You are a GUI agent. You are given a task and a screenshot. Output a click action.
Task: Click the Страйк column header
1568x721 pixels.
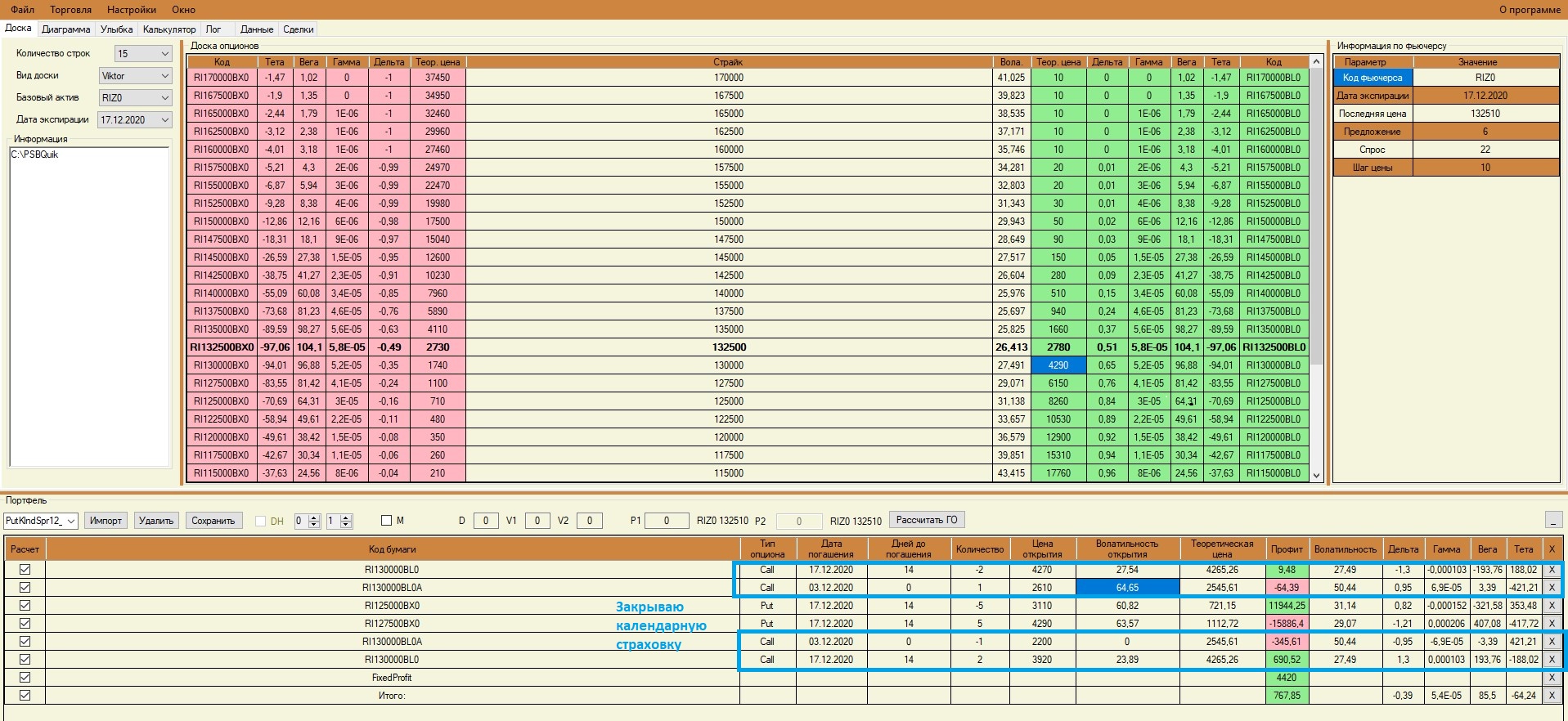click(x=728, y=62)
